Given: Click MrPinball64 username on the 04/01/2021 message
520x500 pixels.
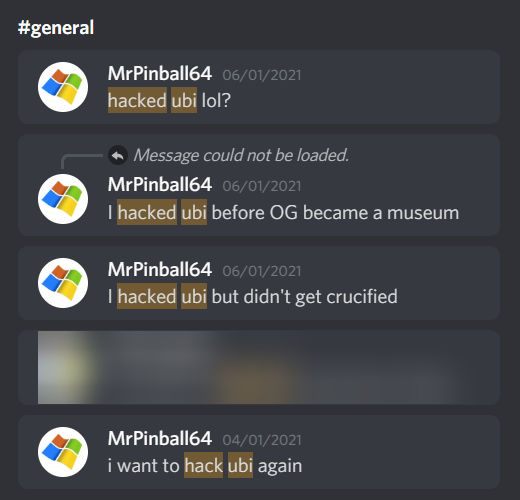Looking at the screenshot, I should 160,438.
